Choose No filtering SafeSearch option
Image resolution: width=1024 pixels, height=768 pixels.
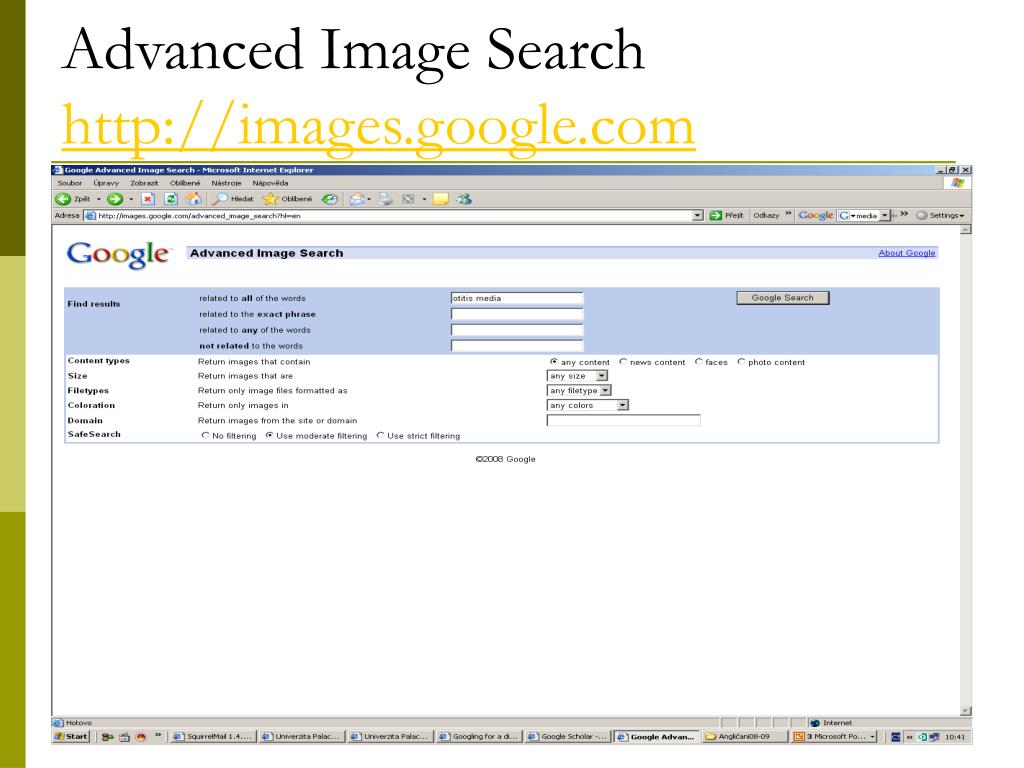tap(205, 435)
